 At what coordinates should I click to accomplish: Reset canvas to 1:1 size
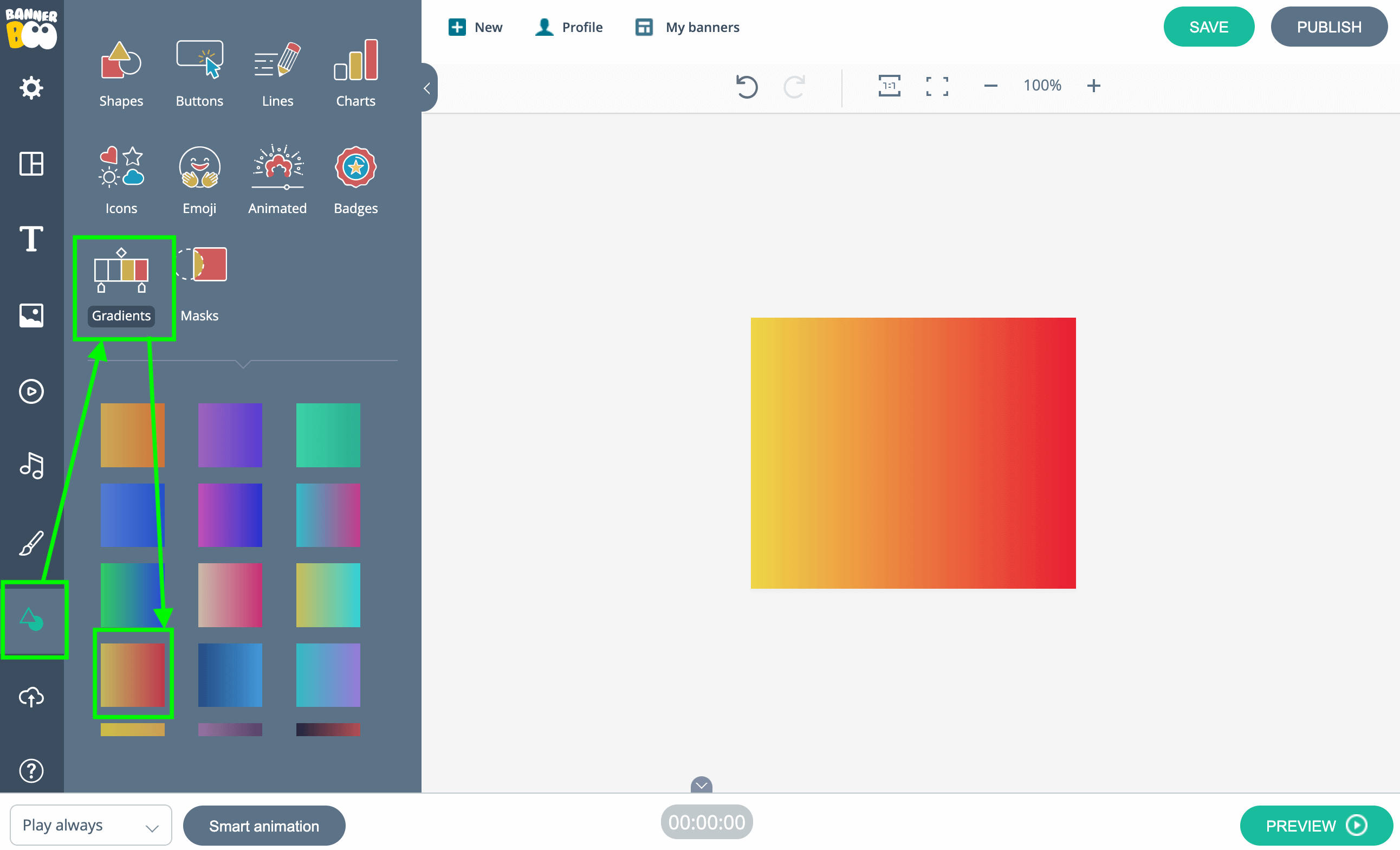889,86
